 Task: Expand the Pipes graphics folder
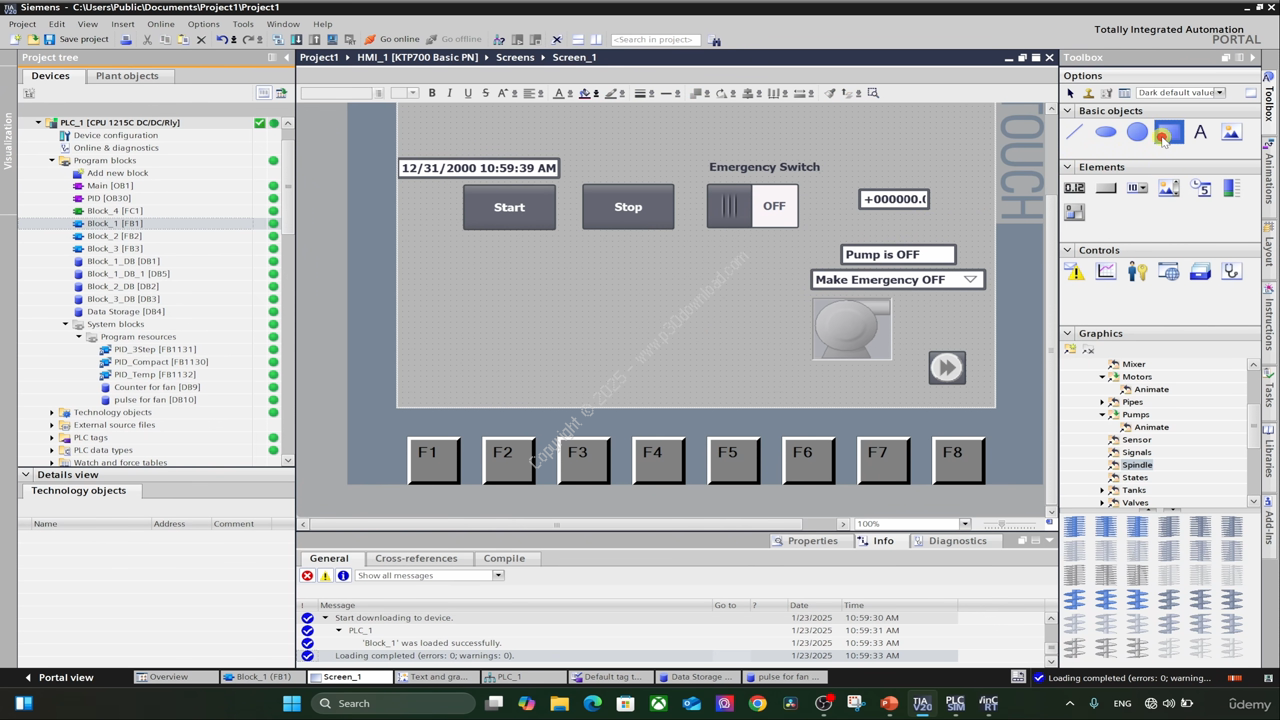coord(1103,402)
